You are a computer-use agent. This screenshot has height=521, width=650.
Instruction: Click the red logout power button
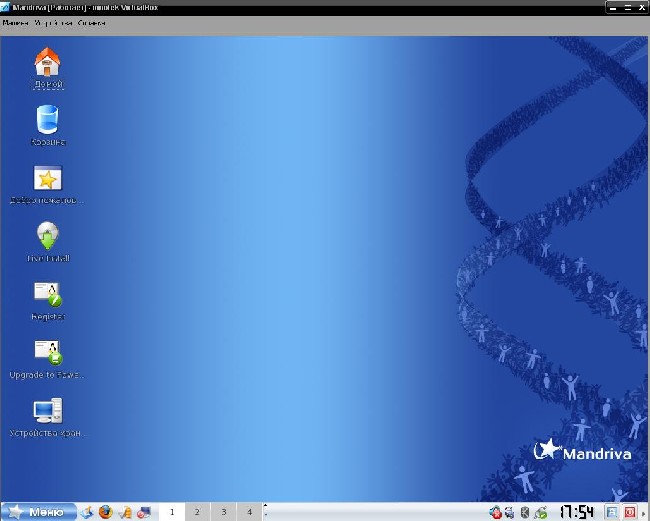pyautogui.click(x=630, y=512)
